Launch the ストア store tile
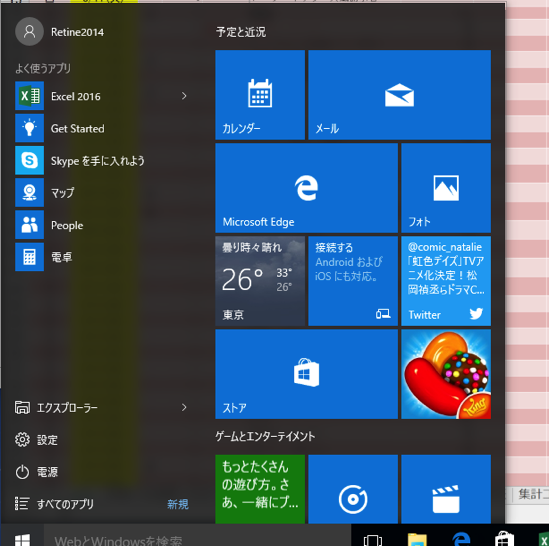The image size is (549, 546). point(306,374)
